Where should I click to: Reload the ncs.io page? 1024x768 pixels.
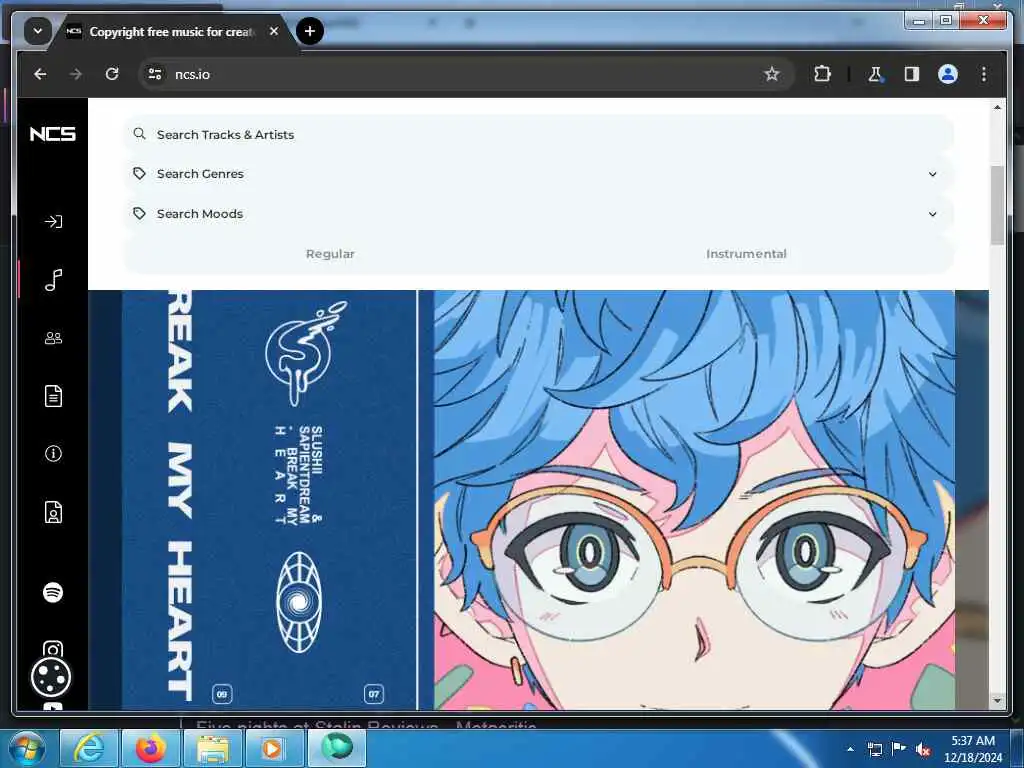(112, 74)
